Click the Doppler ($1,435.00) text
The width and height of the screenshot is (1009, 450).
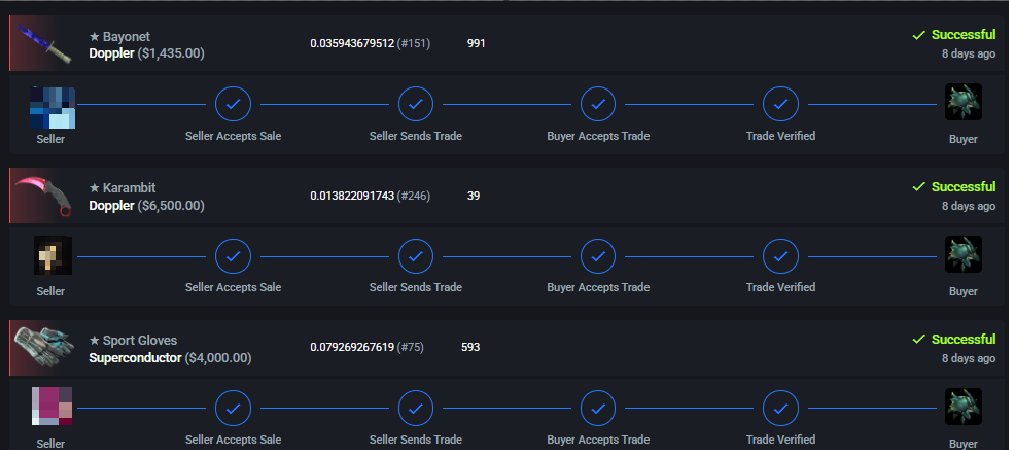click(147, 53)
